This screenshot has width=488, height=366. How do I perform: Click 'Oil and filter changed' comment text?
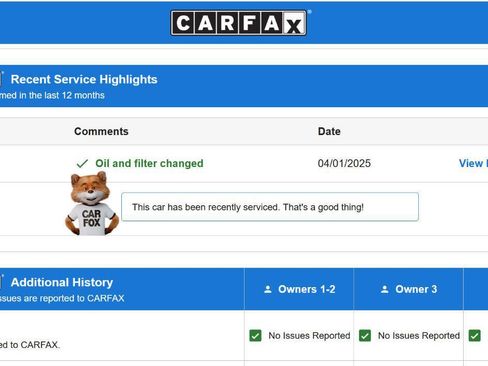149,163
